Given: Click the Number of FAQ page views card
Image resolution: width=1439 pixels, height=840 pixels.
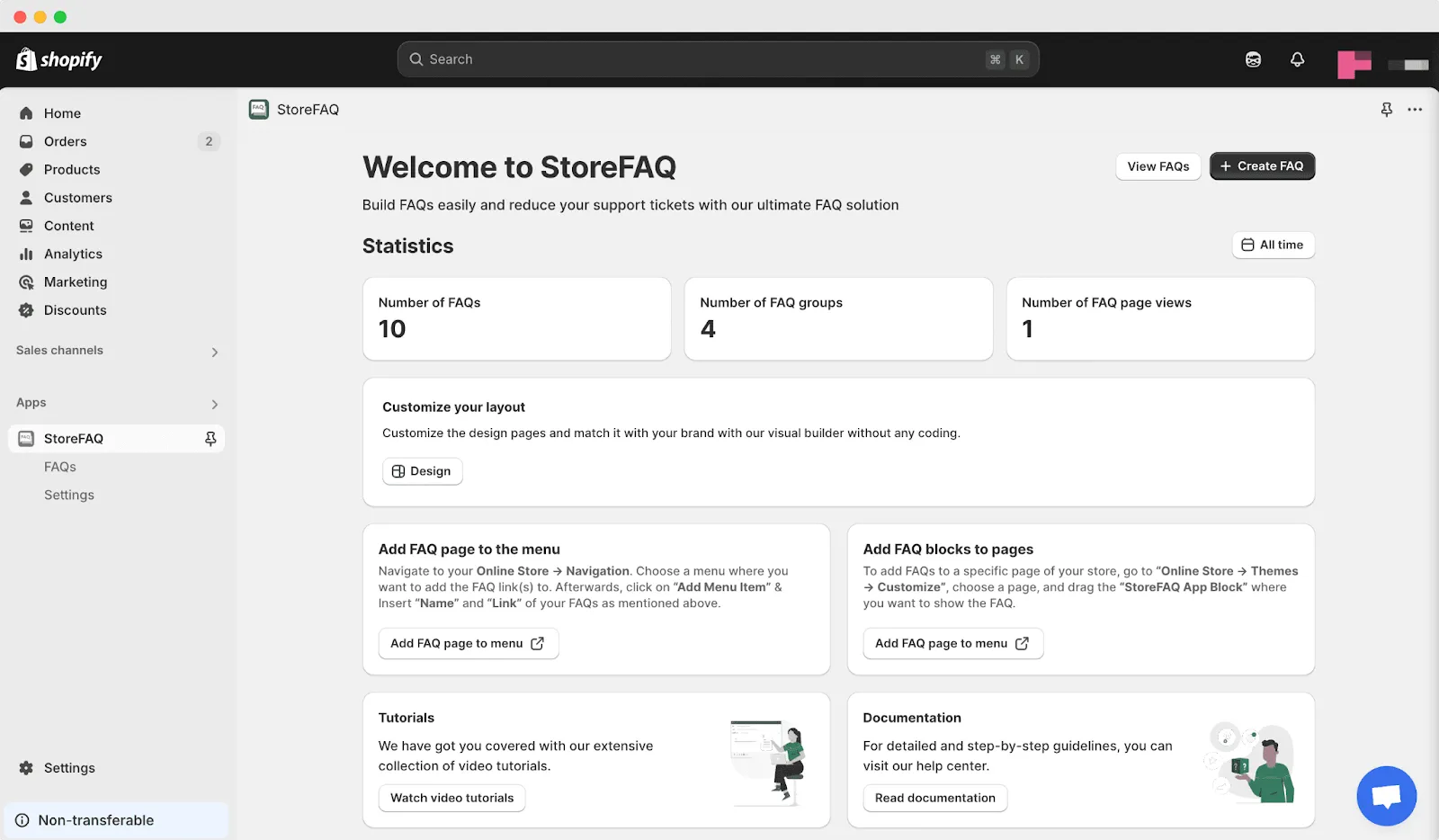Looking at the screenshot, I should pos(1160,318).
